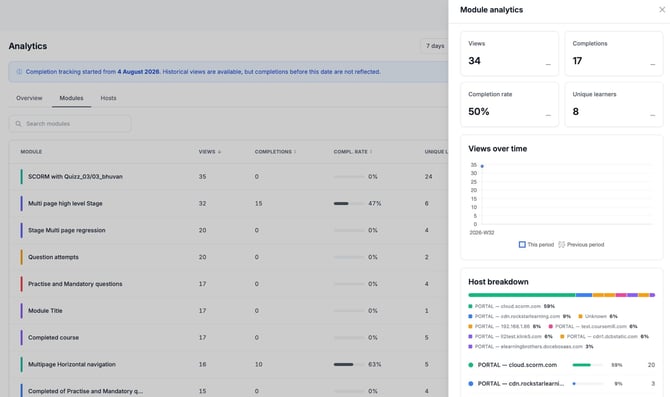Close the Module analytics panel

[x=662, y=9]
